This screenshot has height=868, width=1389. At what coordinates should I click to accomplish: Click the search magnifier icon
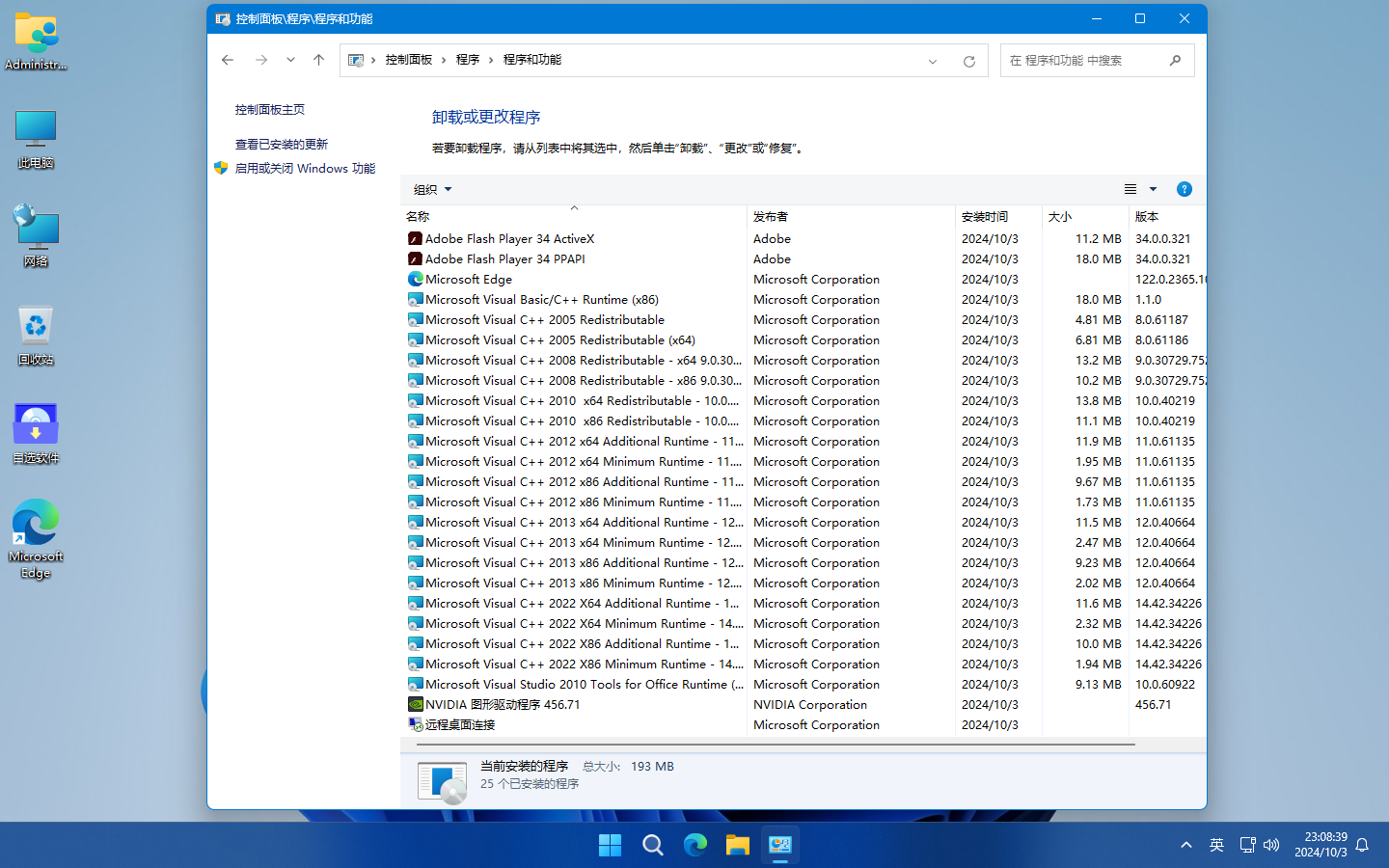click(1175, 60)
